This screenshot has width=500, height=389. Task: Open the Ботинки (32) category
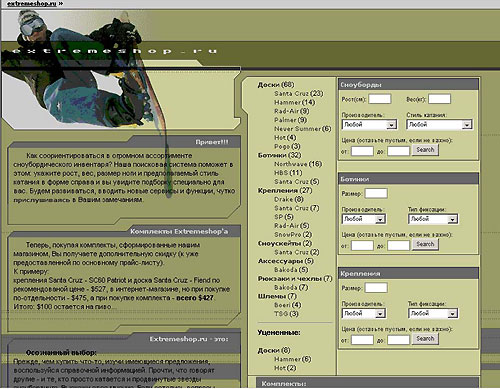279,155
